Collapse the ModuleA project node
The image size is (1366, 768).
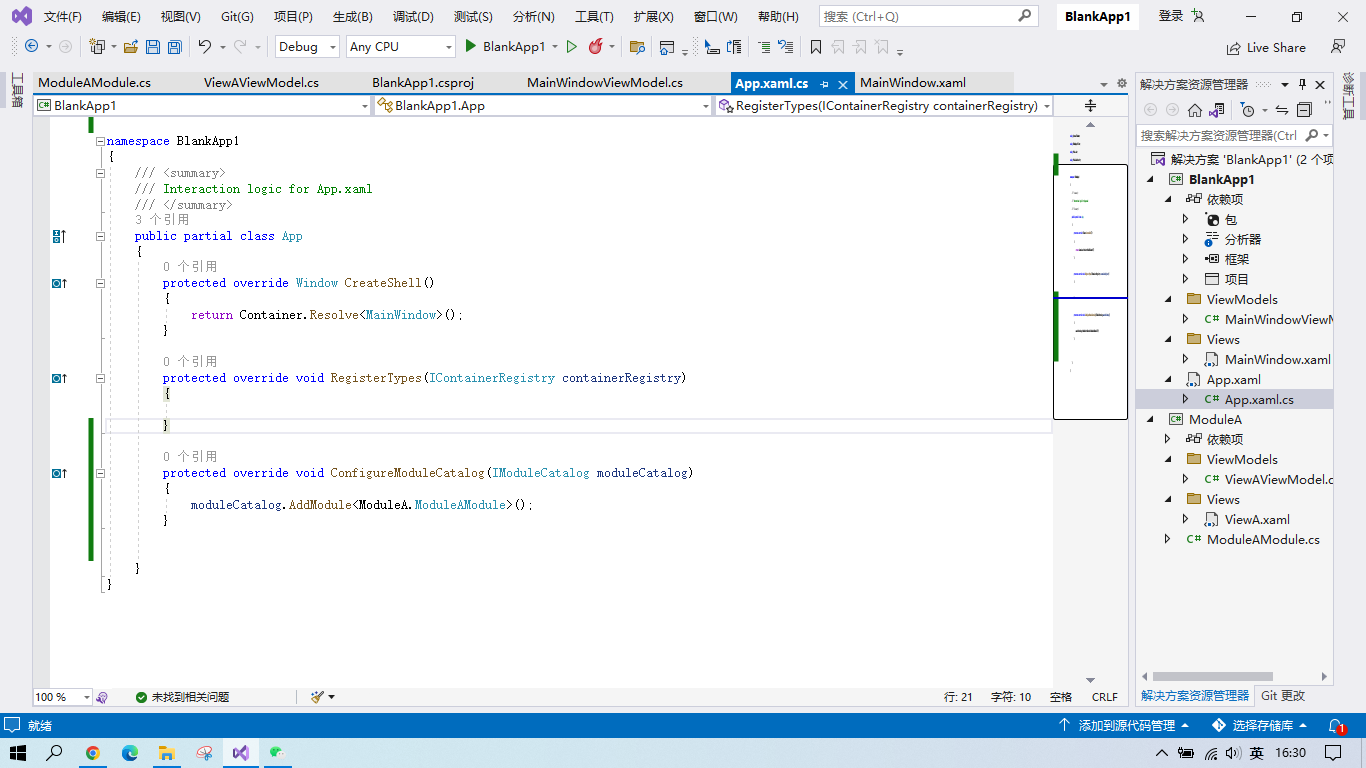click(x=1148, y=419)
